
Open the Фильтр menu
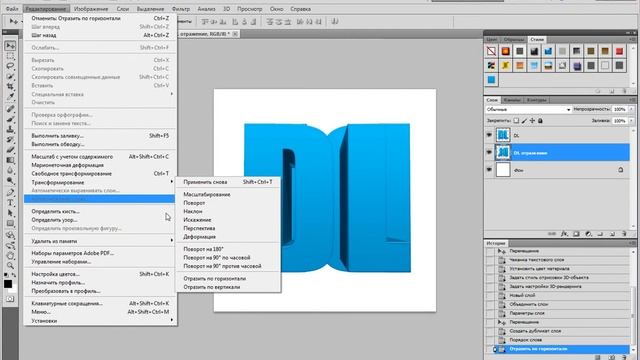(180, 9)
